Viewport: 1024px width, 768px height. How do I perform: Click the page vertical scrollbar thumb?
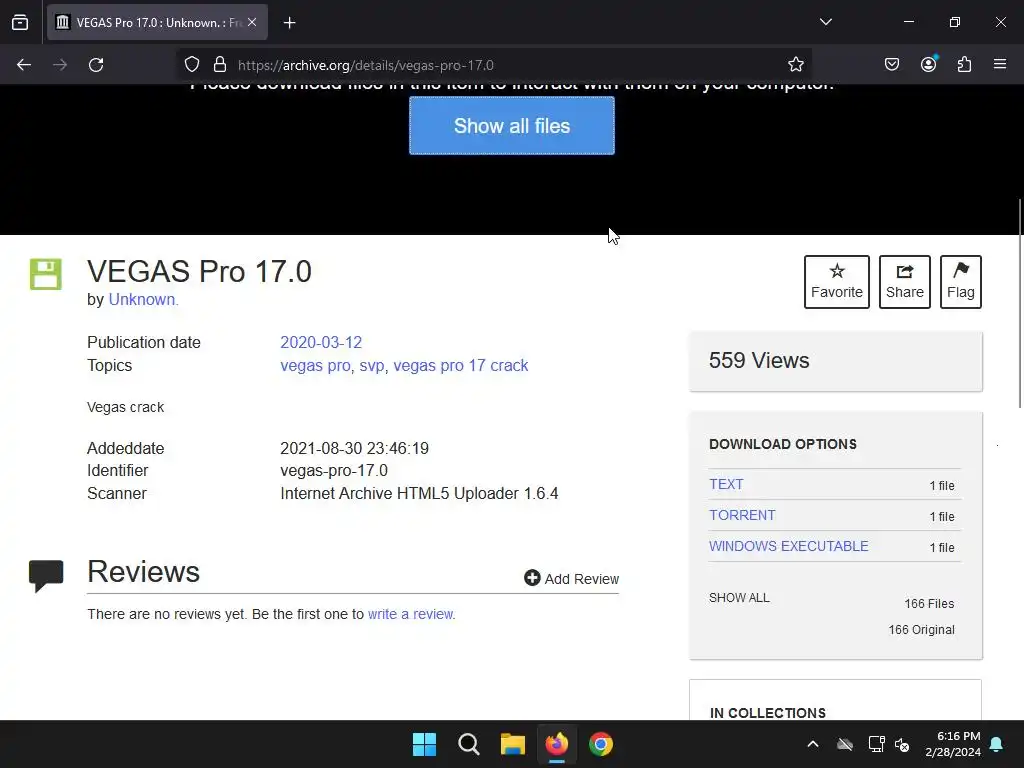click(x=1020, y=304)
